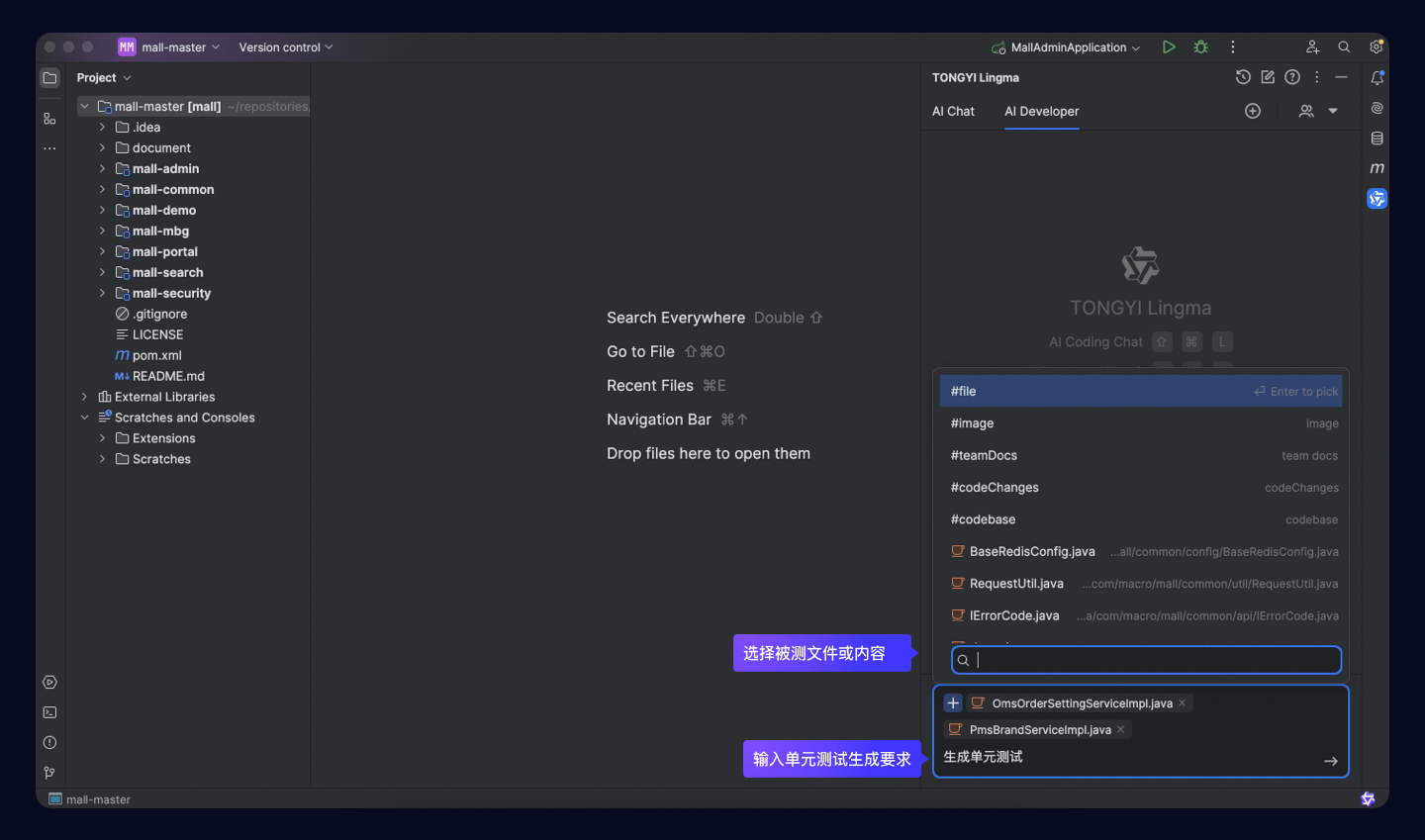
Task: Click the Run application play icon
Action: (1169, 47)
